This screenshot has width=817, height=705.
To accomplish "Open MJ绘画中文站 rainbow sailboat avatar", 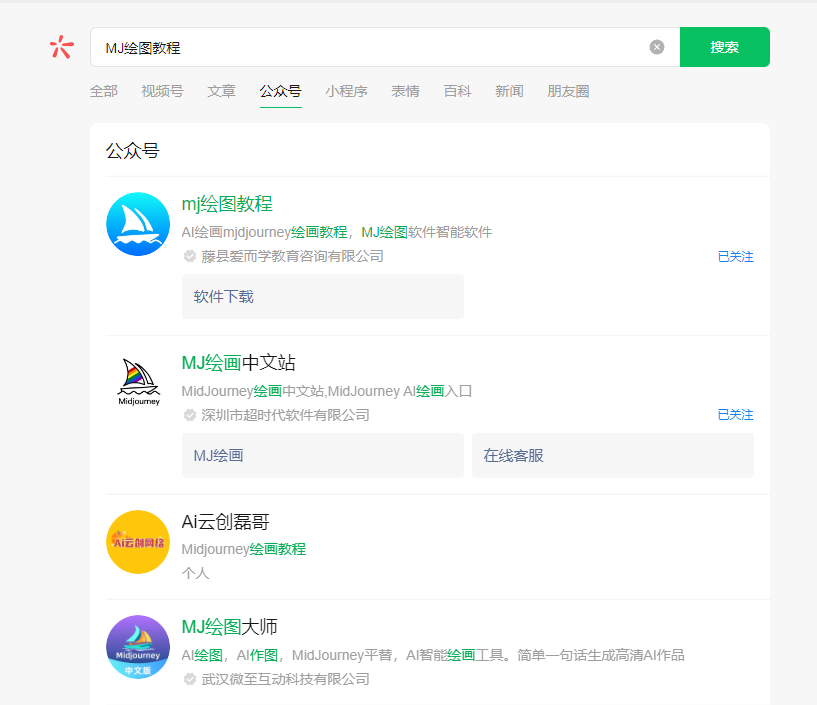I will tap(138, 383).
